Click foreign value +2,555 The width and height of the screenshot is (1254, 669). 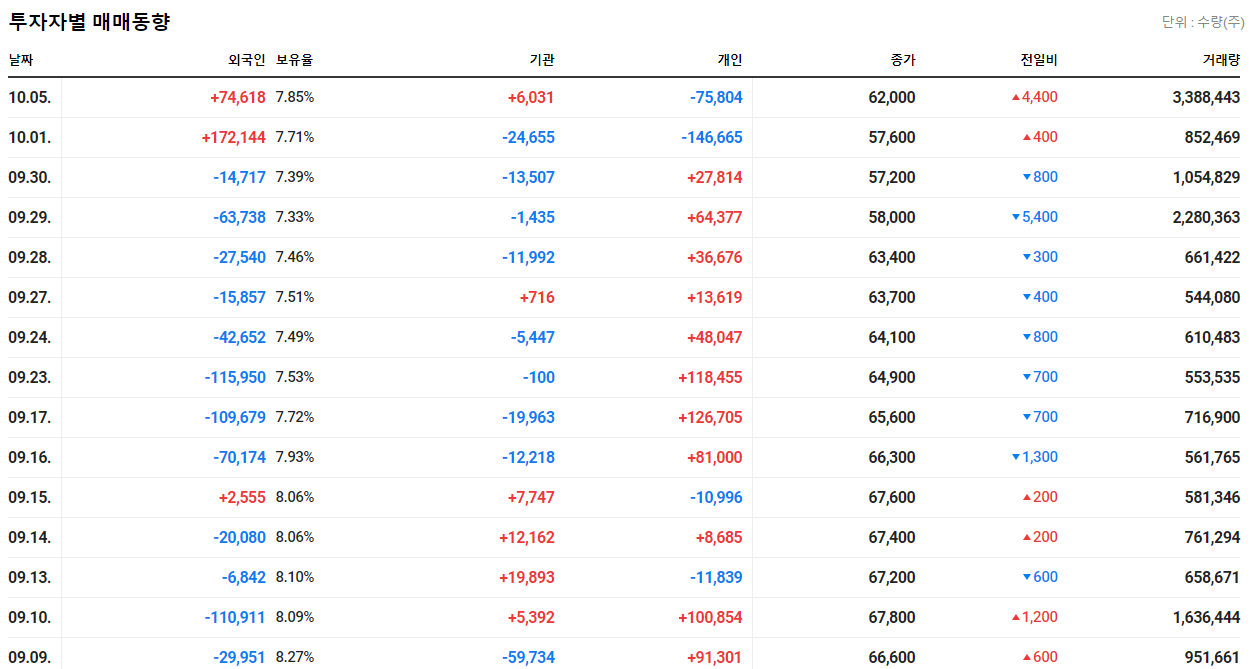(242, 497)
